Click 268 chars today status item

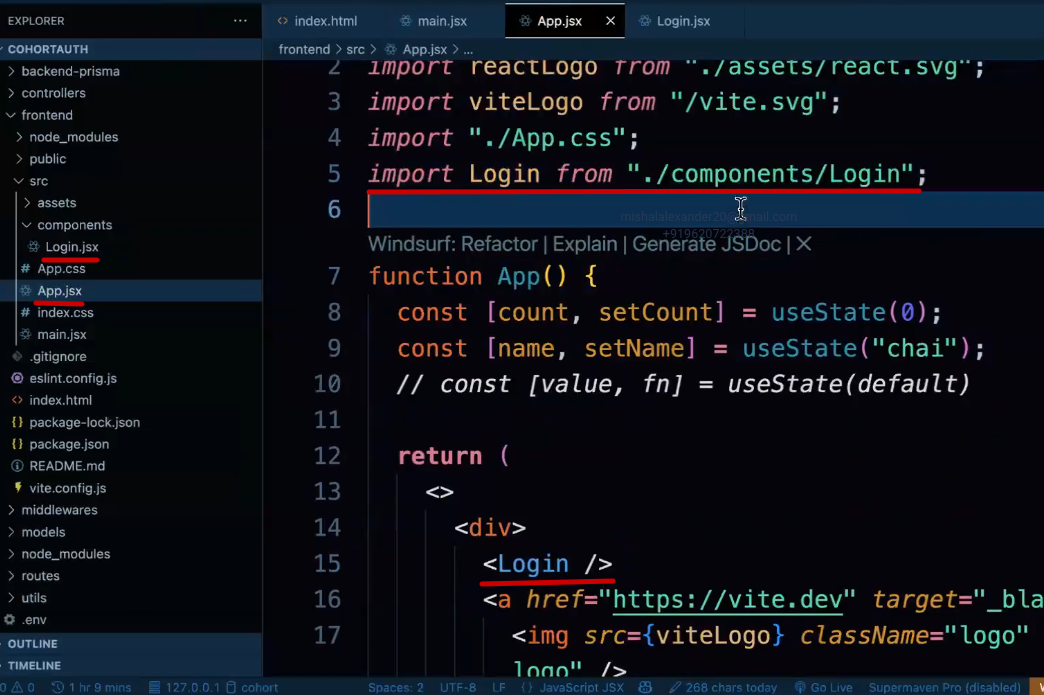tap(723, 687)
